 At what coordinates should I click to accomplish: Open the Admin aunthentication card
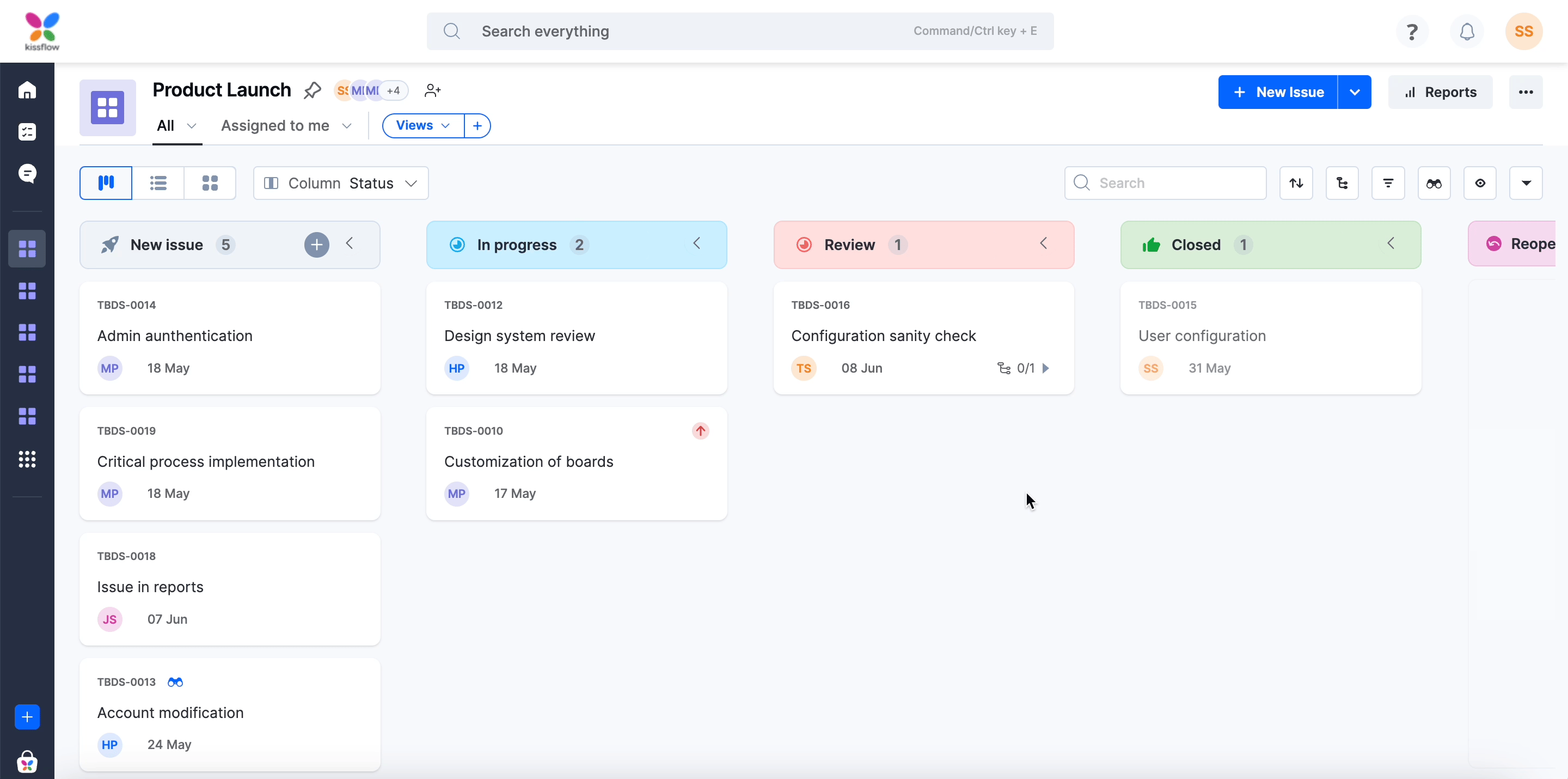pos(229,338)
